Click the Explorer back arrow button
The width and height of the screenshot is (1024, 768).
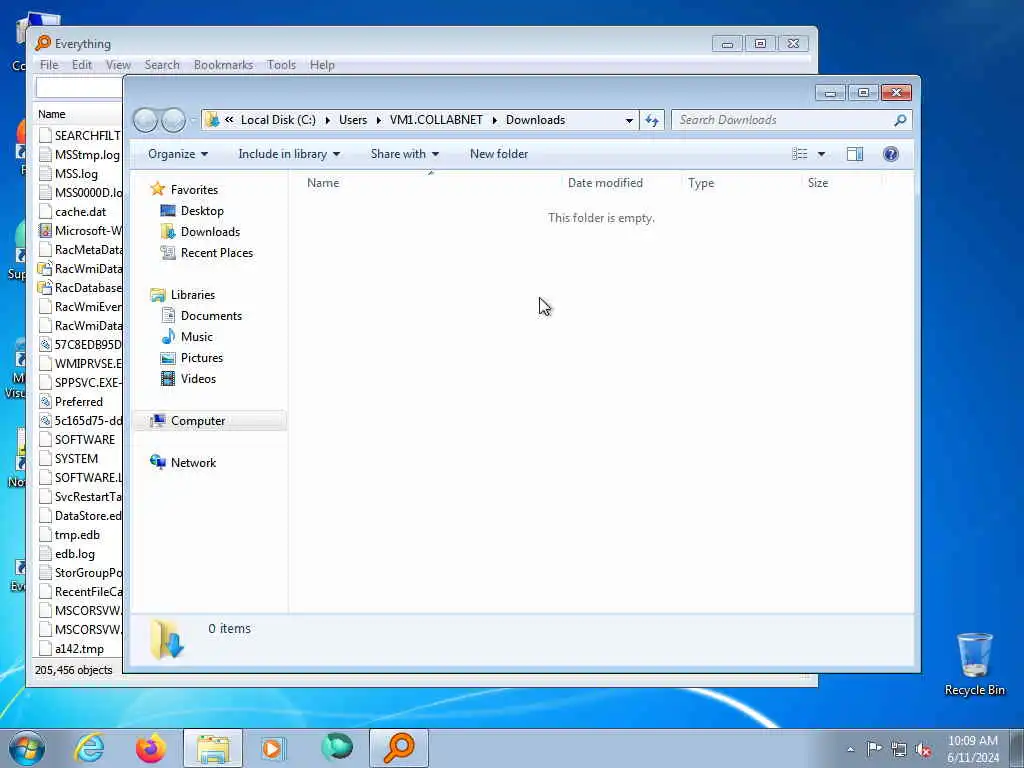point(146,120)
